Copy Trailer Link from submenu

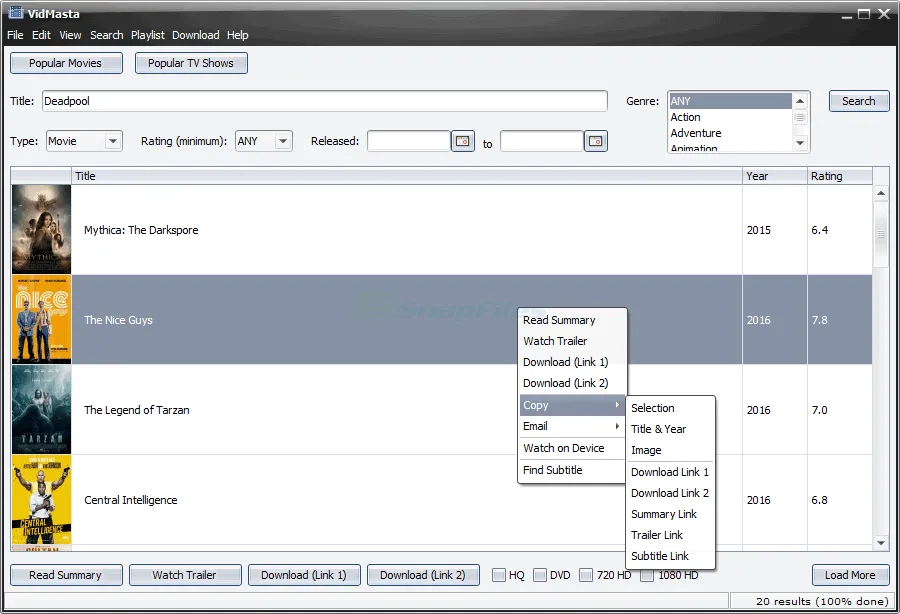coord(670,535)
